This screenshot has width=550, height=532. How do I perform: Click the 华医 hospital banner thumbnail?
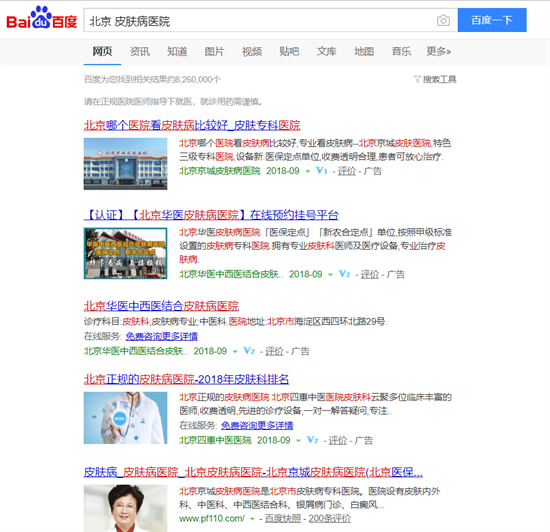point(125,253)
